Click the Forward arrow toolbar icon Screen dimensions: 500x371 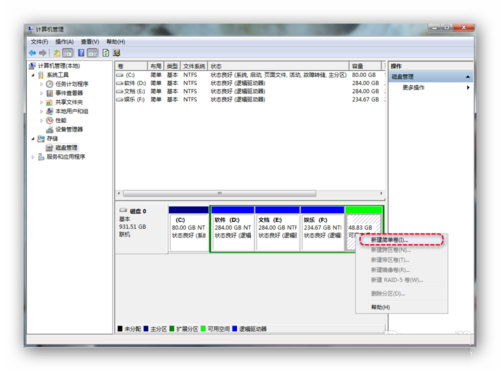coord(43,53)
